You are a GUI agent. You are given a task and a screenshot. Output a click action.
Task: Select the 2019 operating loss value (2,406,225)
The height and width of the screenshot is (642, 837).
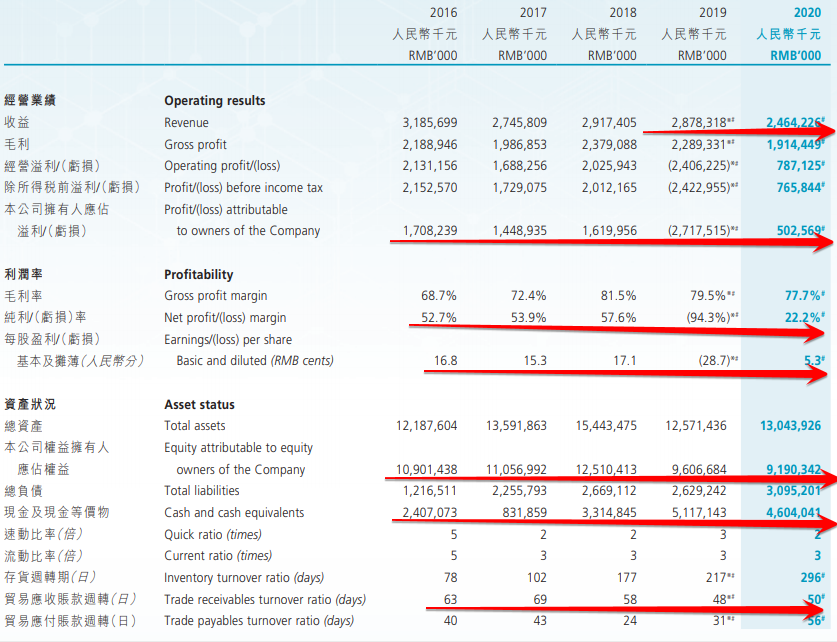tap(696, 165)
